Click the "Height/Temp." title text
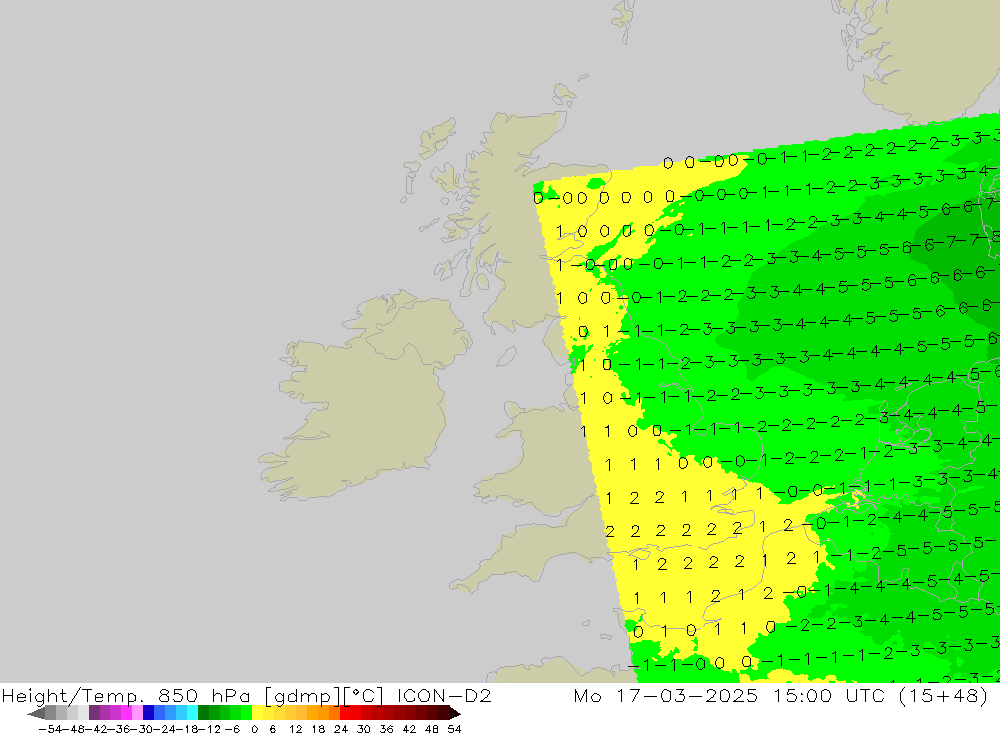 [74, 696]
